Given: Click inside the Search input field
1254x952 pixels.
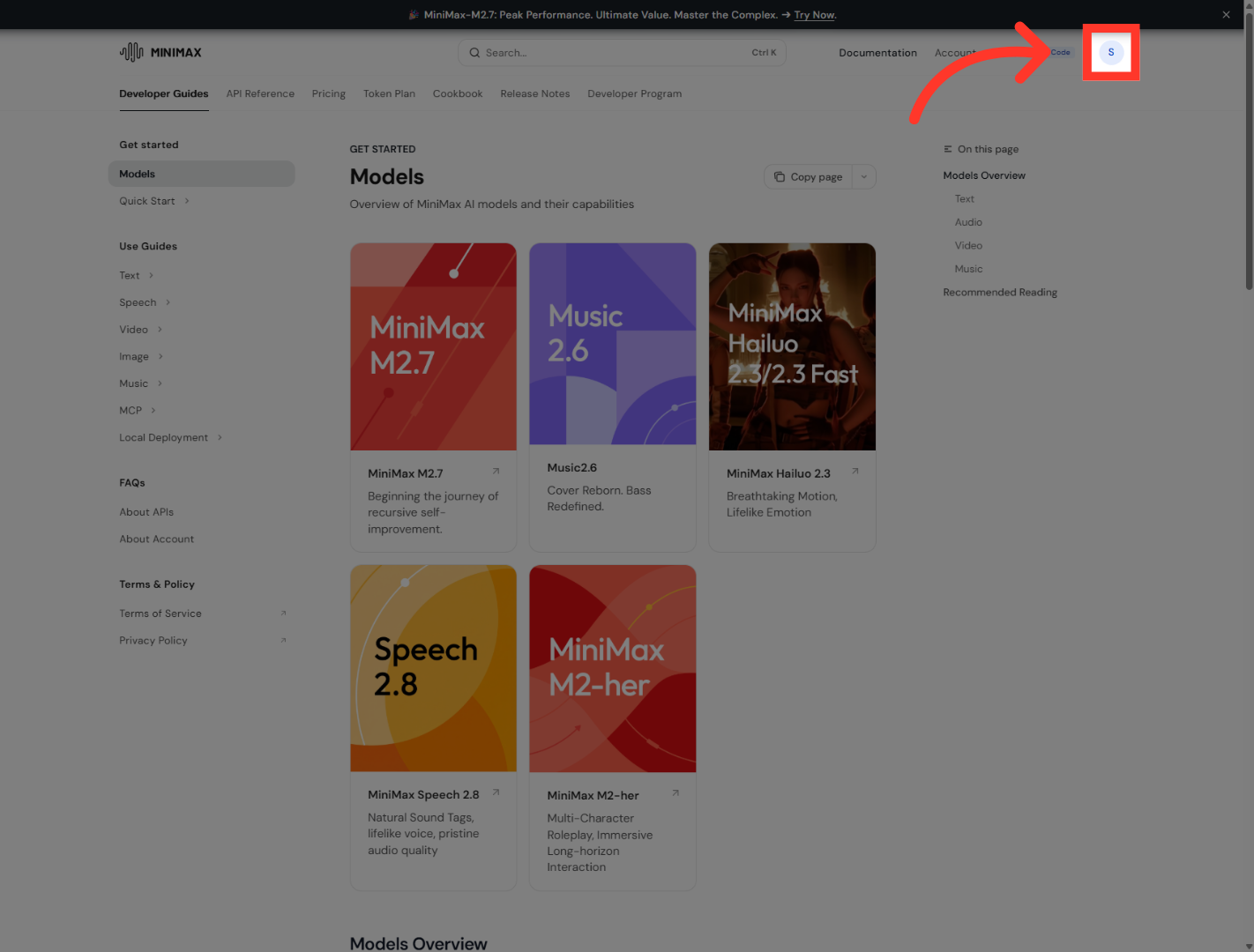Looking at the screenshot, I should [622, 53].
